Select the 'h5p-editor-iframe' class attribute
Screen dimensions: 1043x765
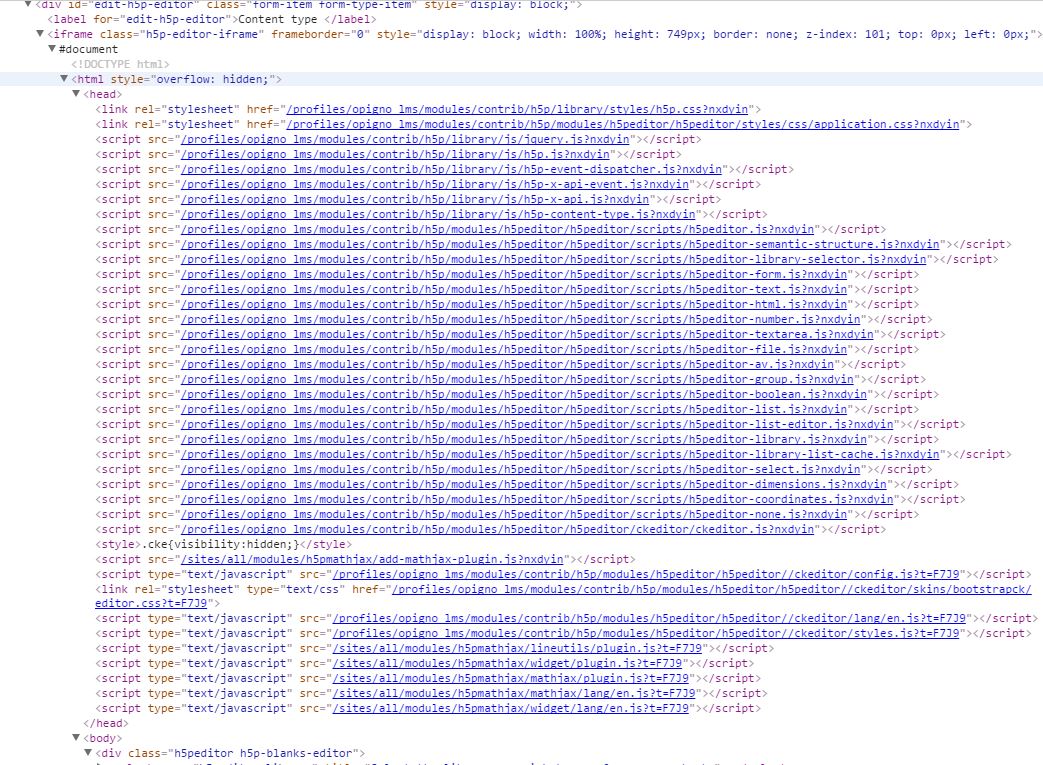pyautogui.click(x=182, y=34)
